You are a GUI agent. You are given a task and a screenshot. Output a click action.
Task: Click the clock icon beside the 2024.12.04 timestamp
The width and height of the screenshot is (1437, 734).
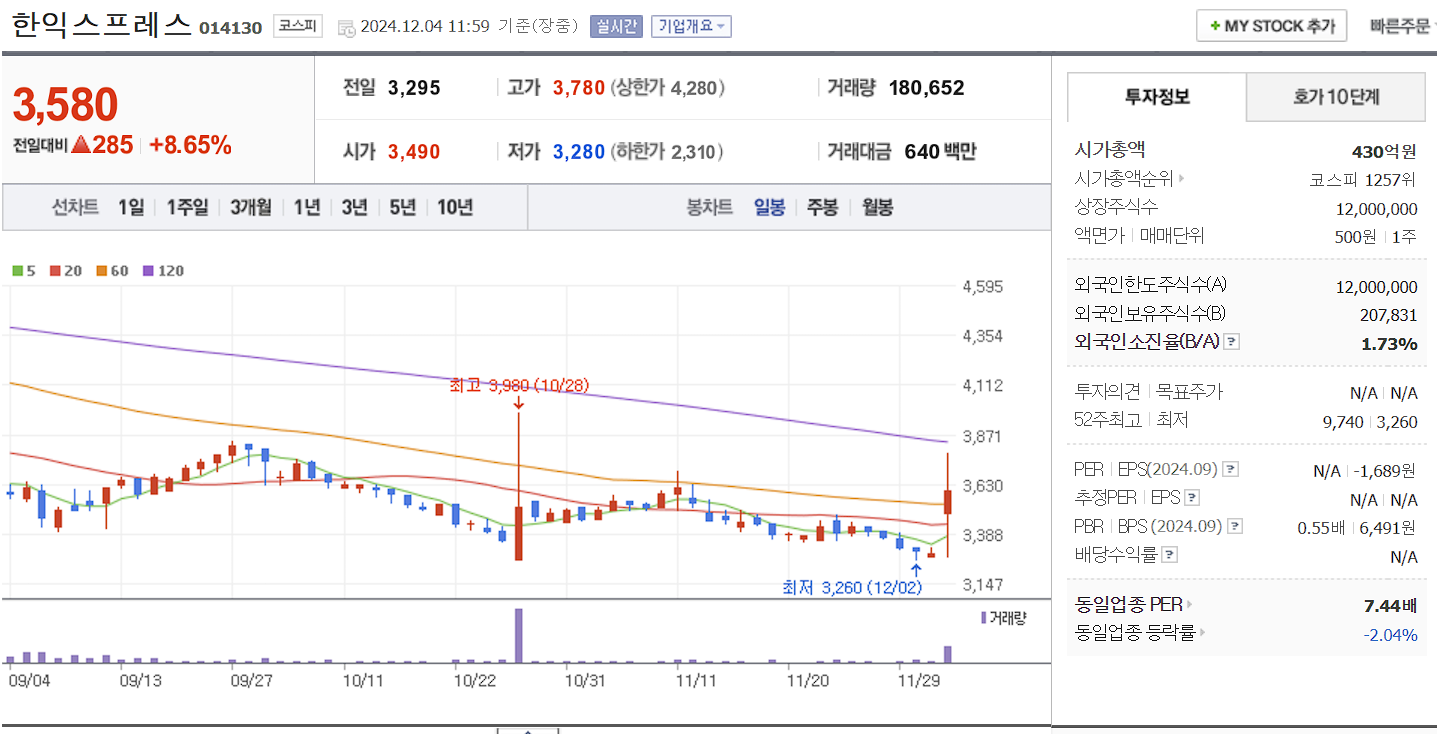click(345, 27)
